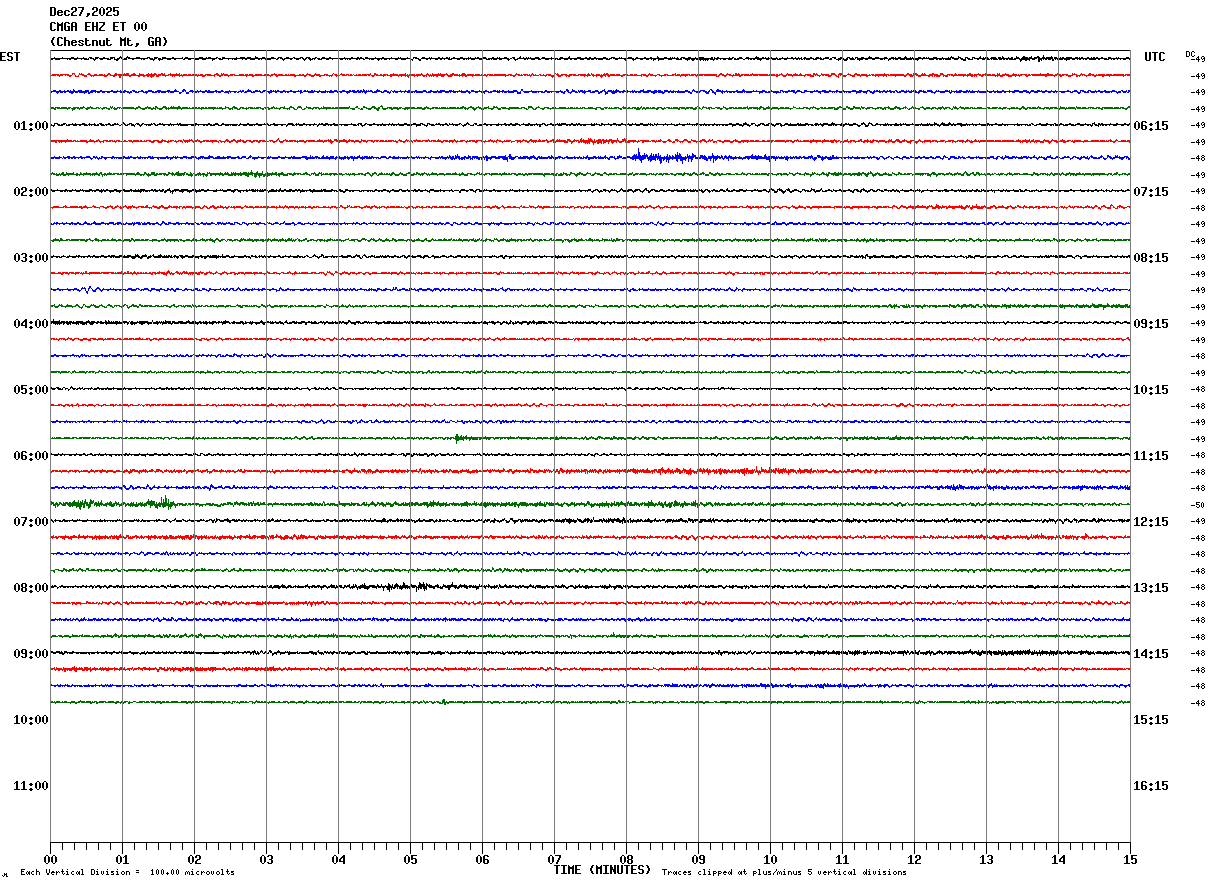Click the "14:15" UTC time label
The height and width of the screenshot is (886, 1210).
pyautogui.click(x=1151, y=654)
